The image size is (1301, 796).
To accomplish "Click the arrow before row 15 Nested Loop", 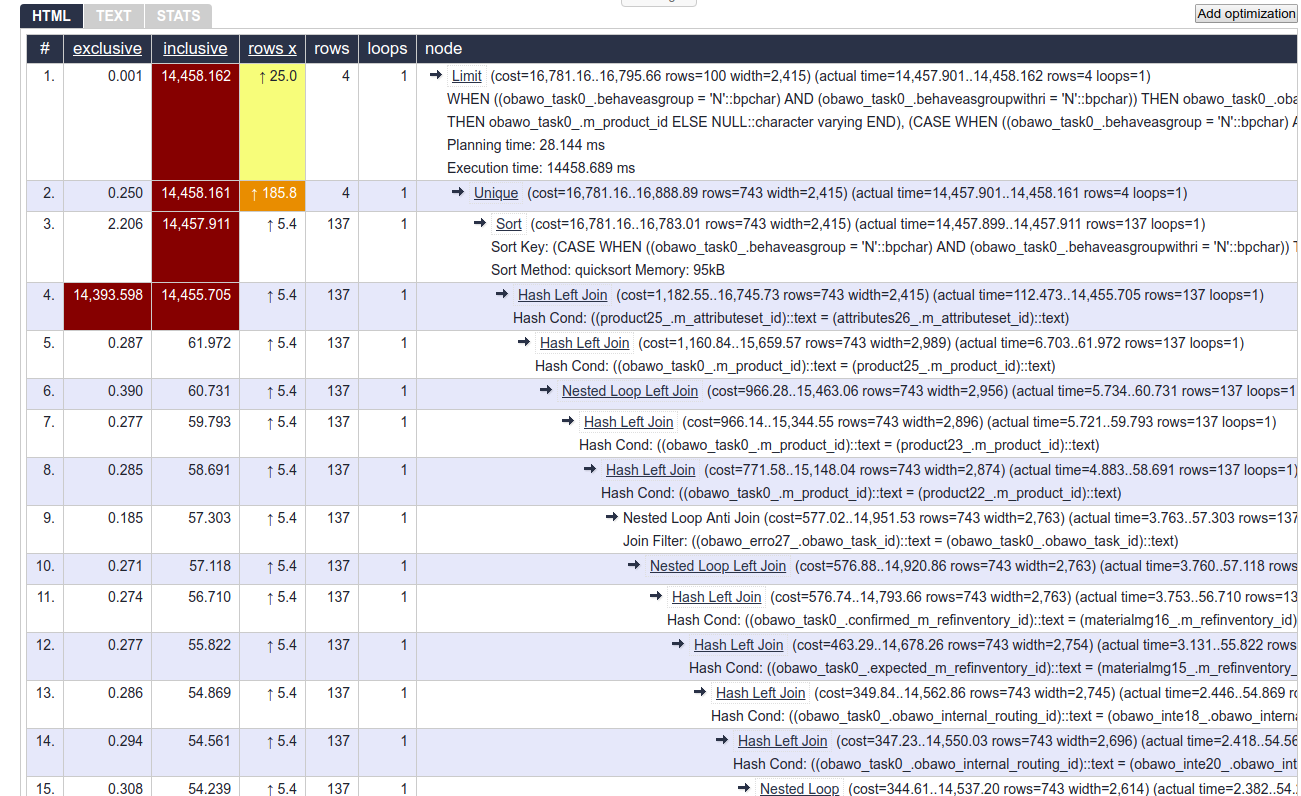I will point(744,788).
